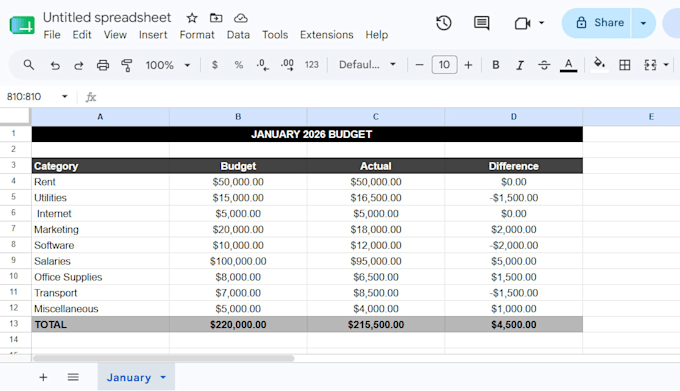Open the search menus magnifier

[x=29, y=65]
